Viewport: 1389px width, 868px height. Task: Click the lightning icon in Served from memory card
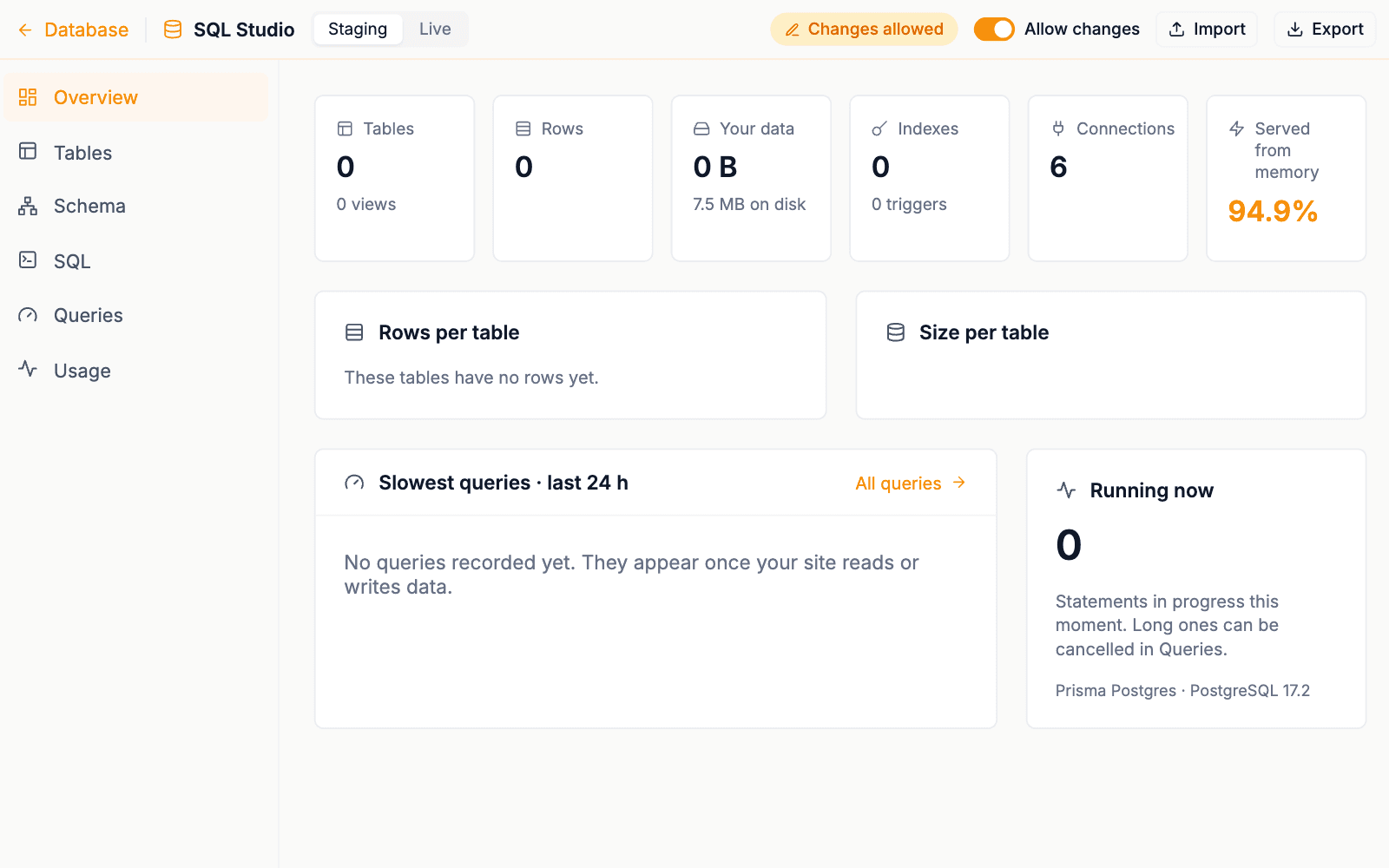click(1237, 128)
